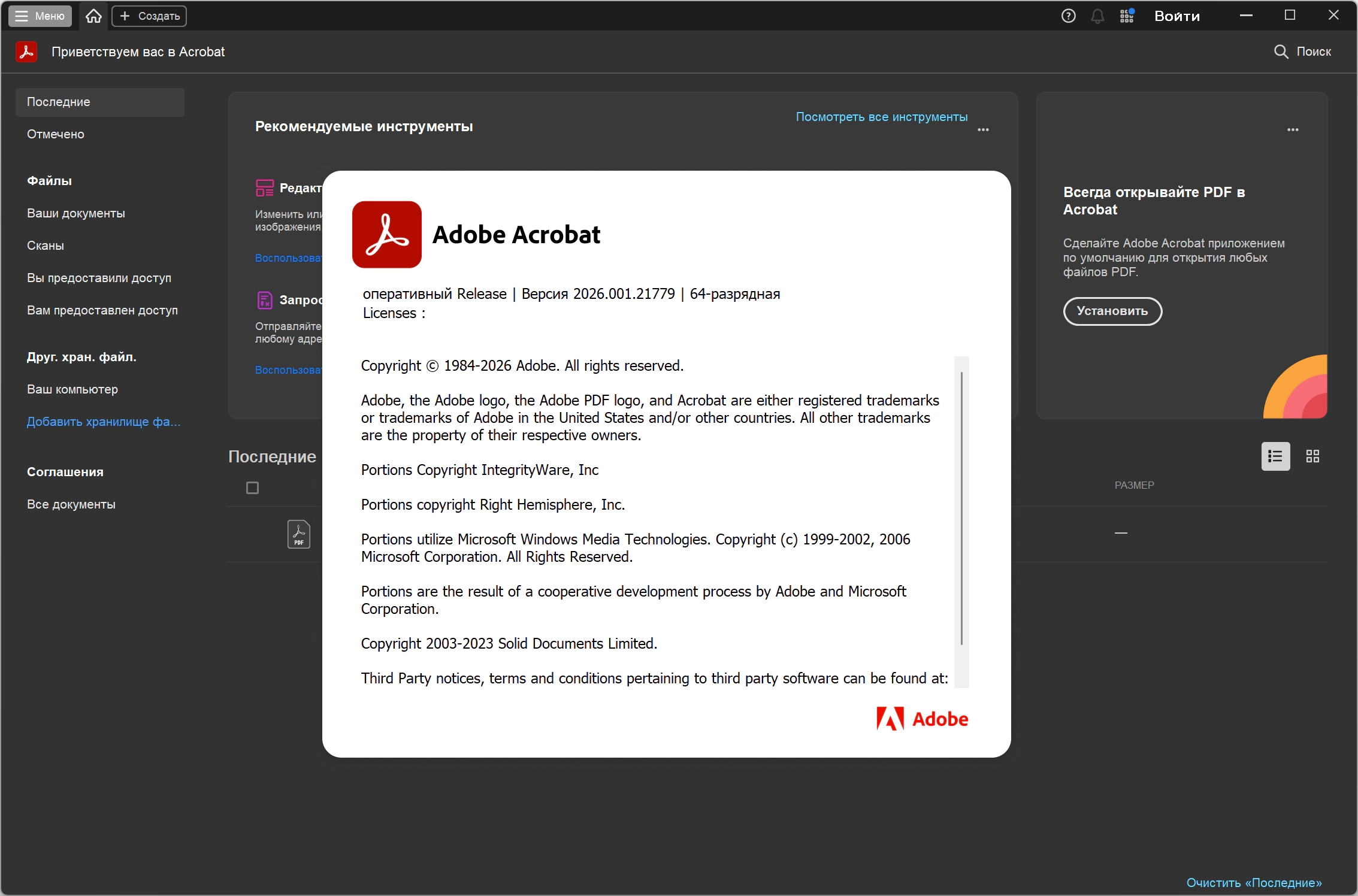Switch to grid thumbnail view
This screenshot has height=896, width=1358.
[1312, 456]
